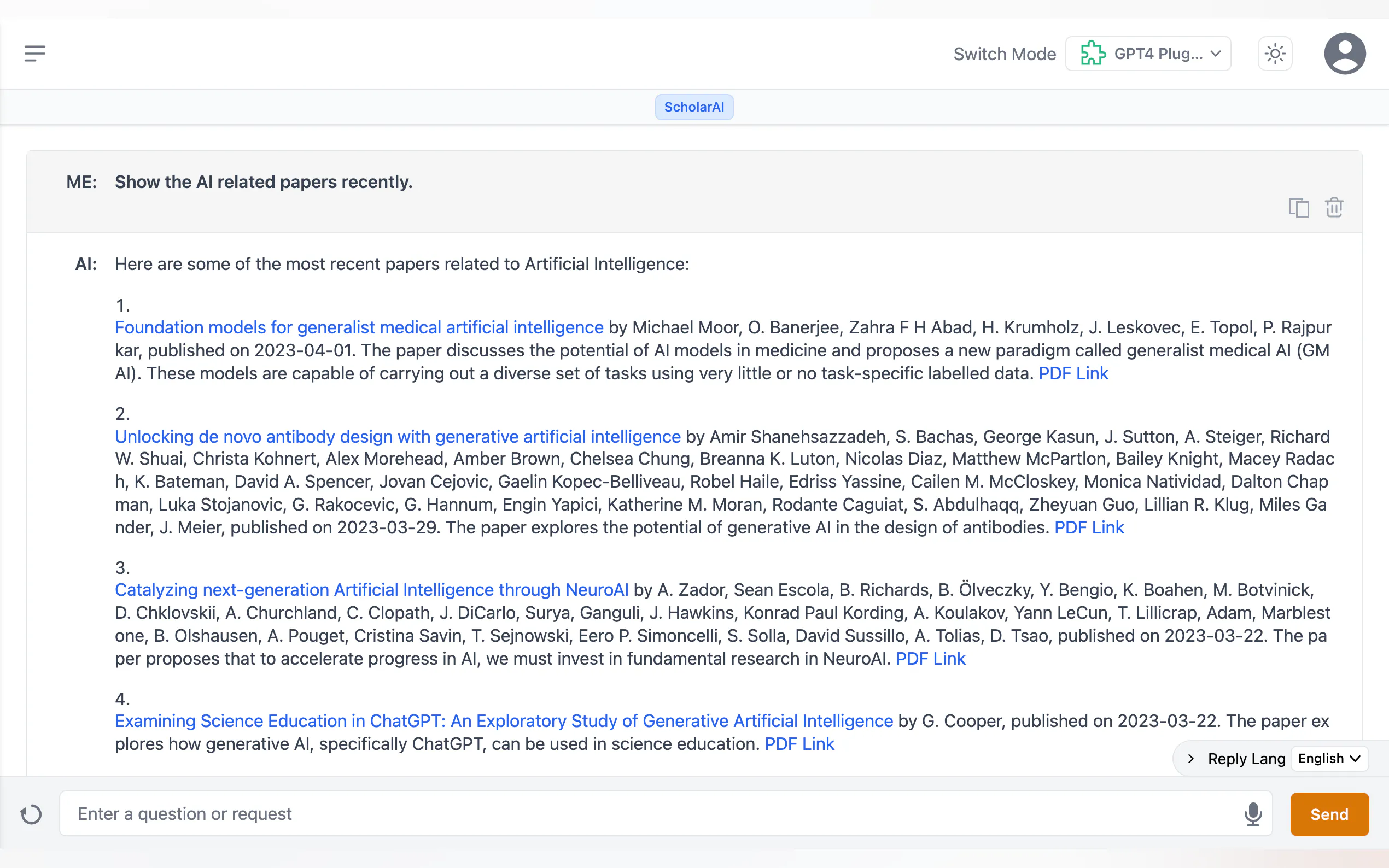
Task: Open Foundation models for generalist medical paper
Action: (x=359, y=327)
